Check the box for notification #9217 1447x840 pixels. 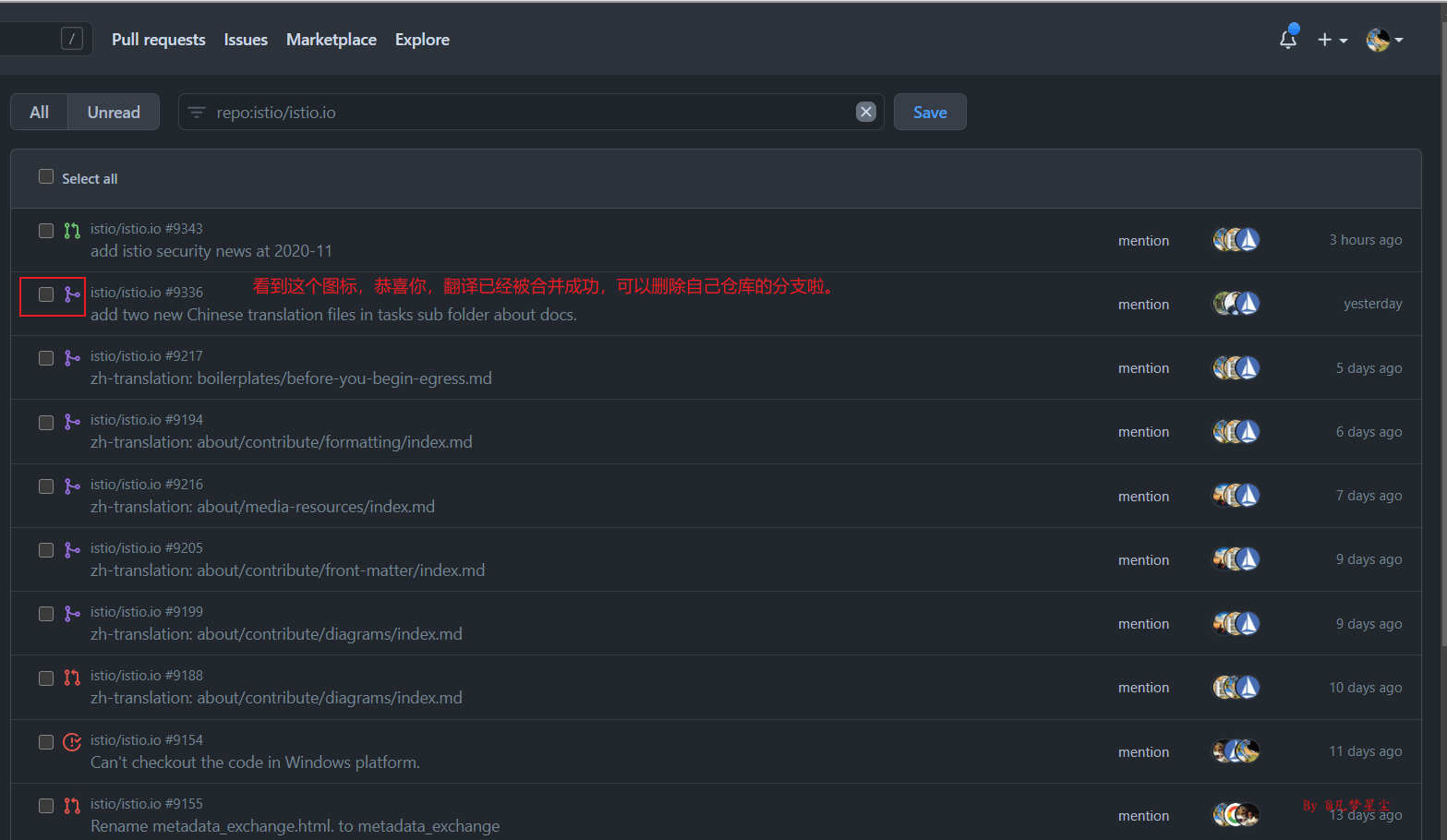pyautogui.click(x=46, y=358)
